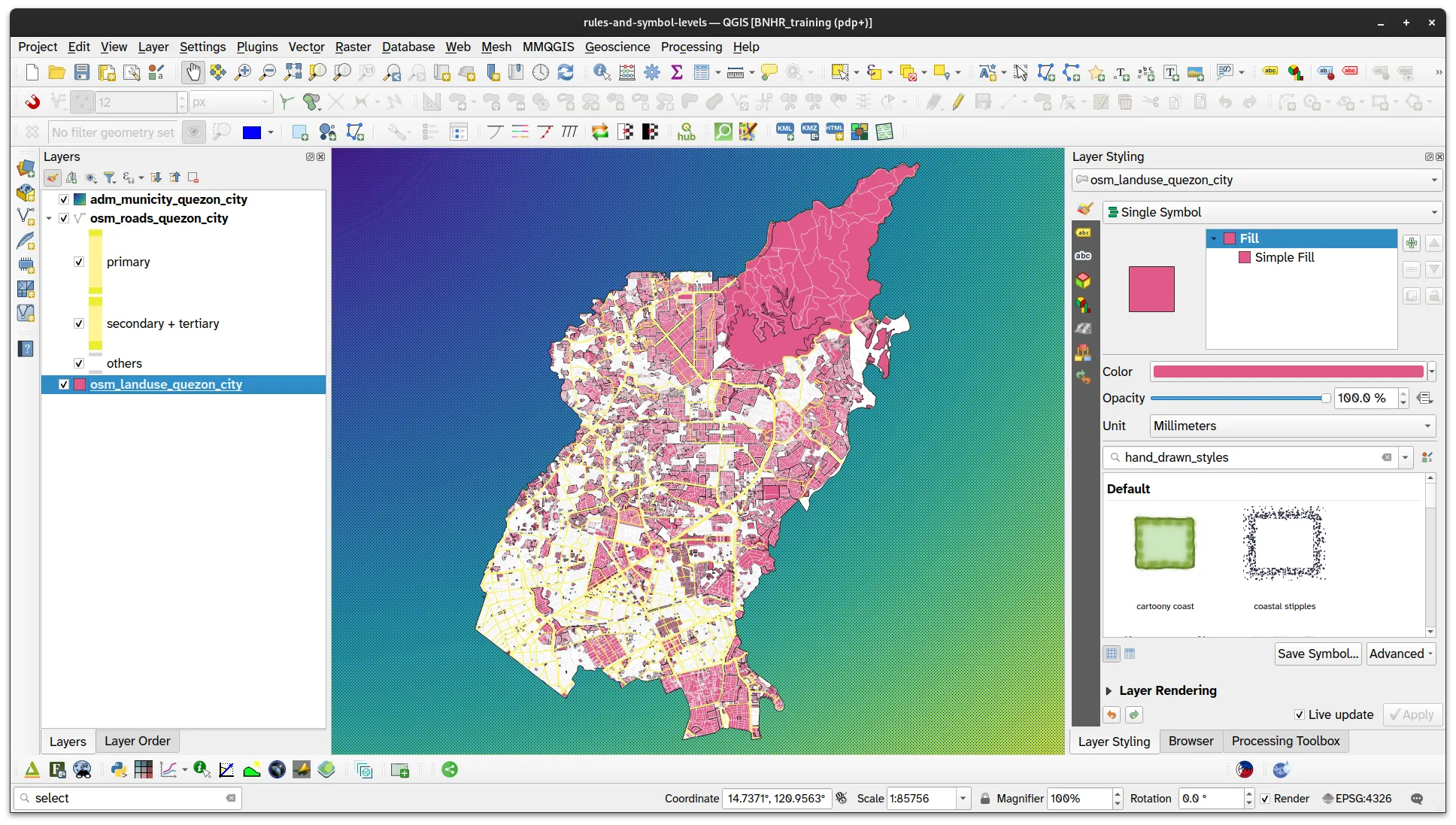Screen dimensions: 1456x825
Task: Click the Save Symbol... button
Action: pyautogui.click(x=1318, y=654)
